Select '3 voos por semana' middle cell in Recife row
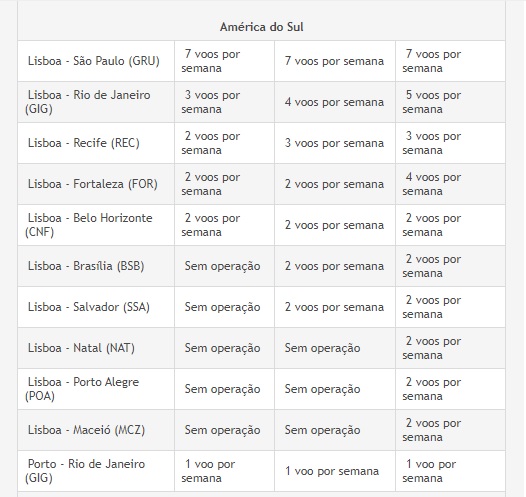 pos(334,143)
